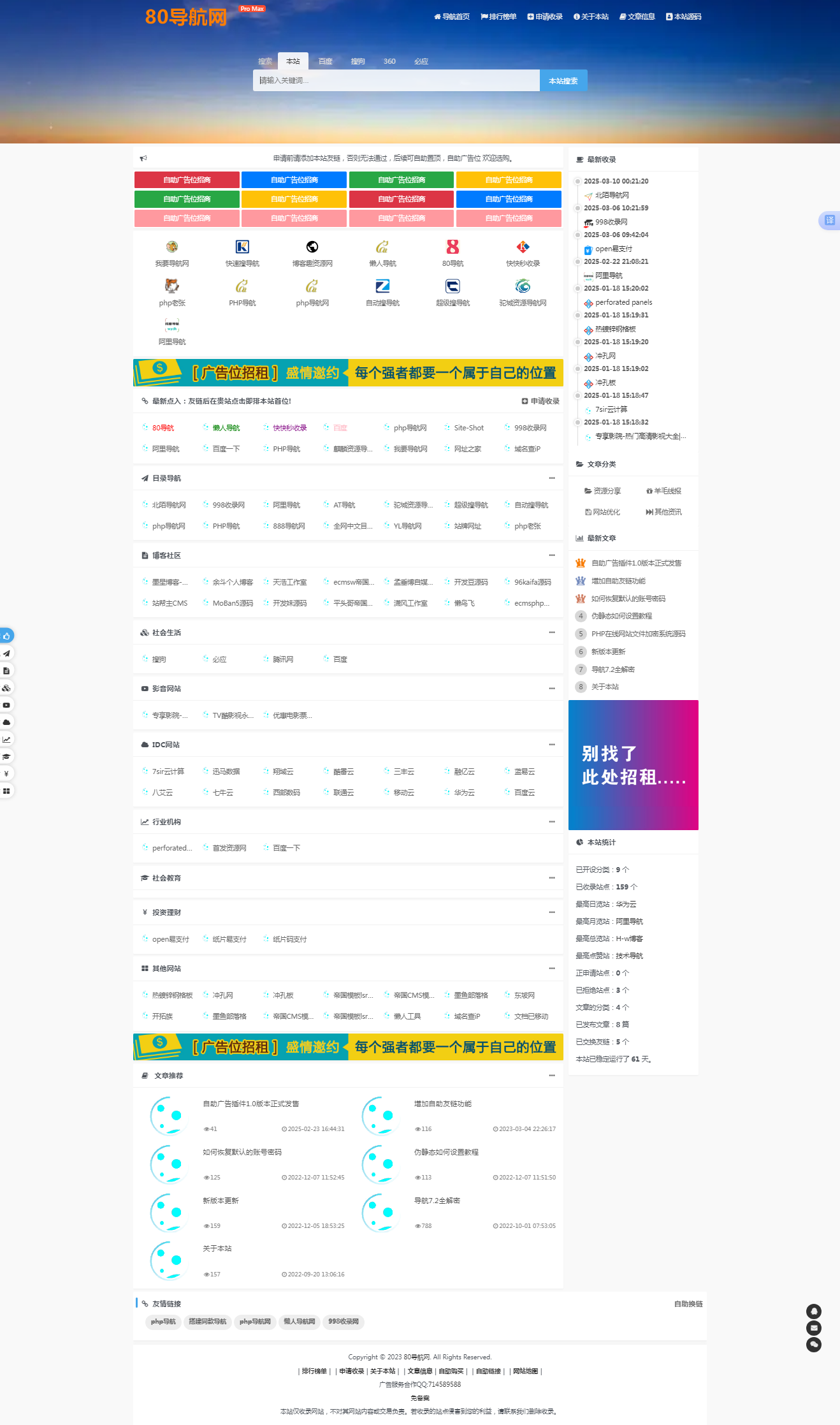The width and height of the screenshot is (840, 1425).
Task: Expand more of 博客社区 section
Action: [x=552, y=555]
